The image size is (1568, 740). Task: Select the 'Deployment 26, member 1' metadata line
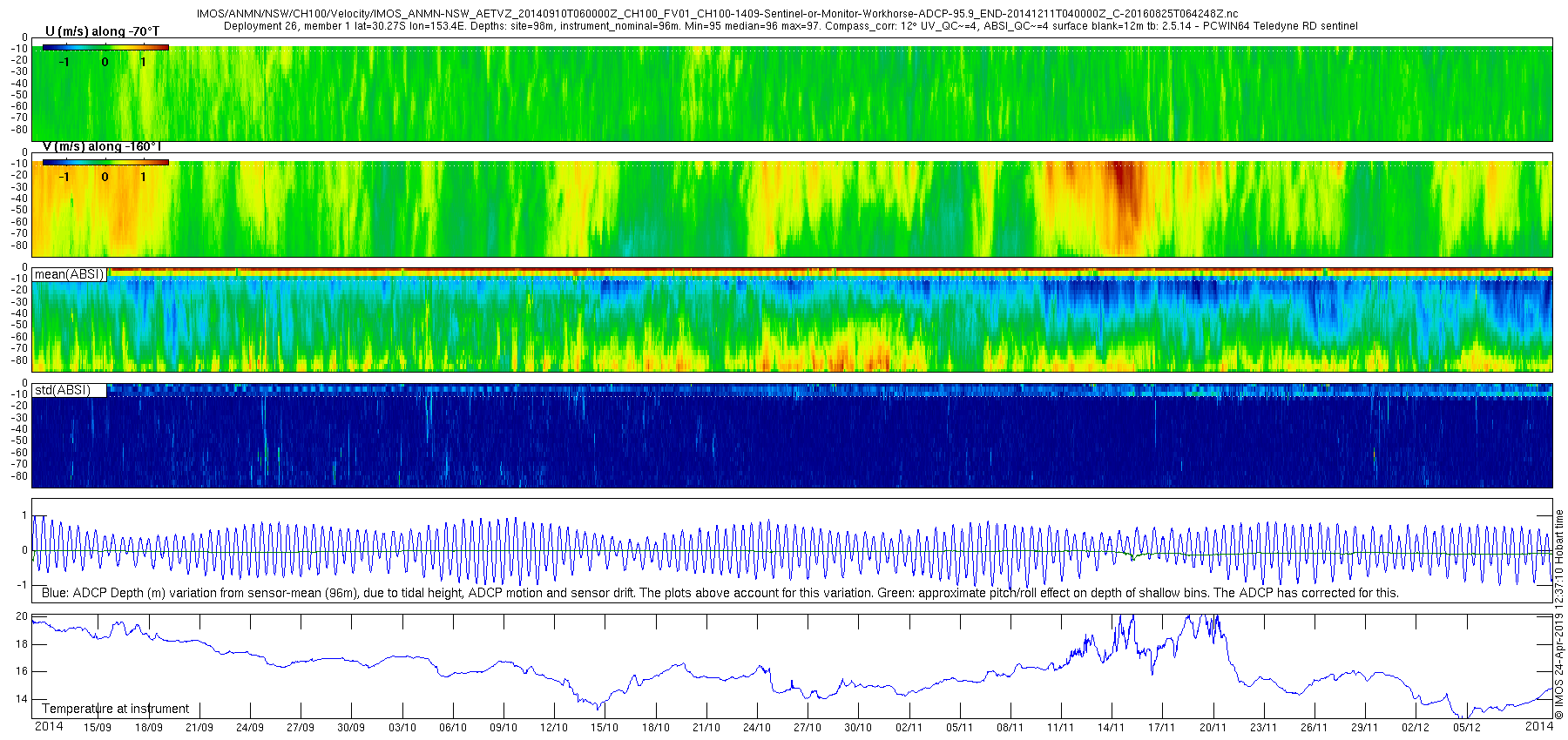point(790,26)
